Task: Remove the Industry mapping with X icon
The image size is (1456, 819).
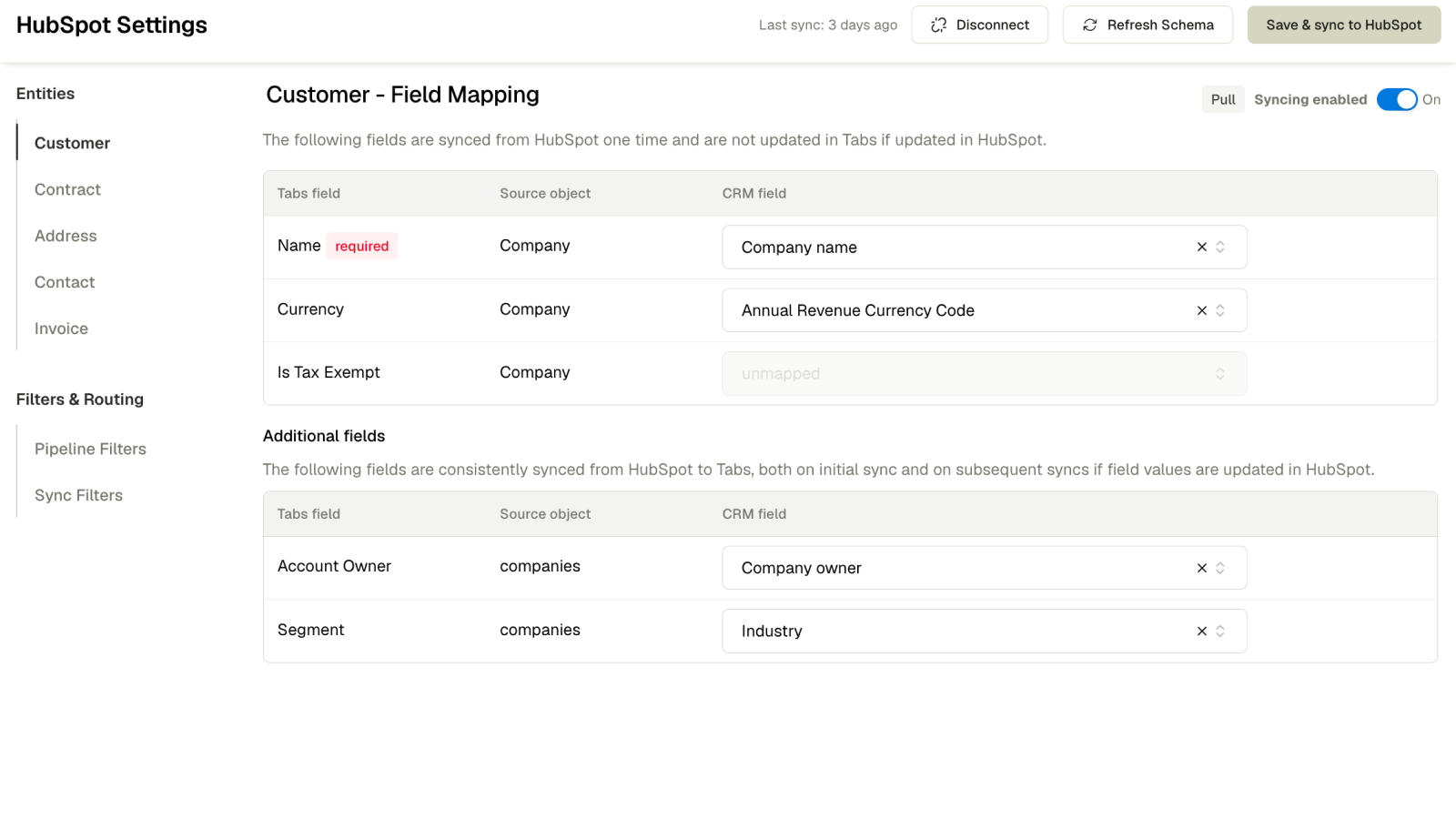Action: [1201, 631]
